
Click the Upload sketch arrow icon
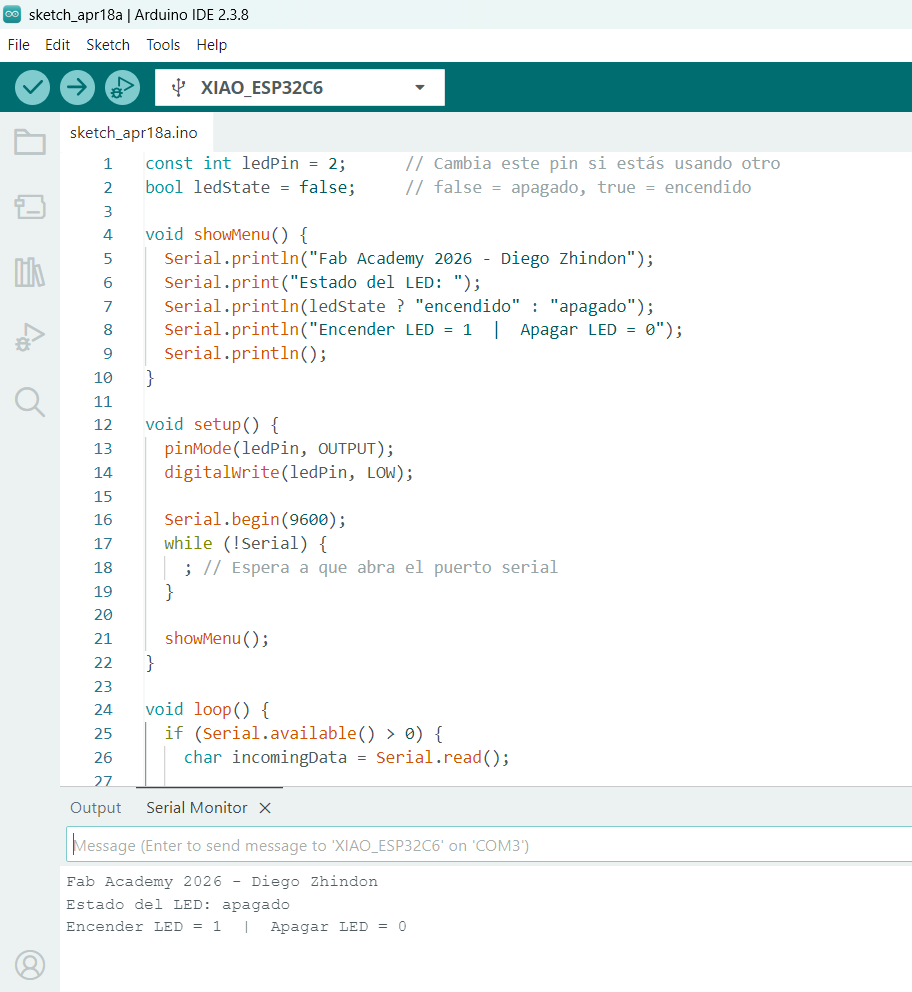click(77, 87)
